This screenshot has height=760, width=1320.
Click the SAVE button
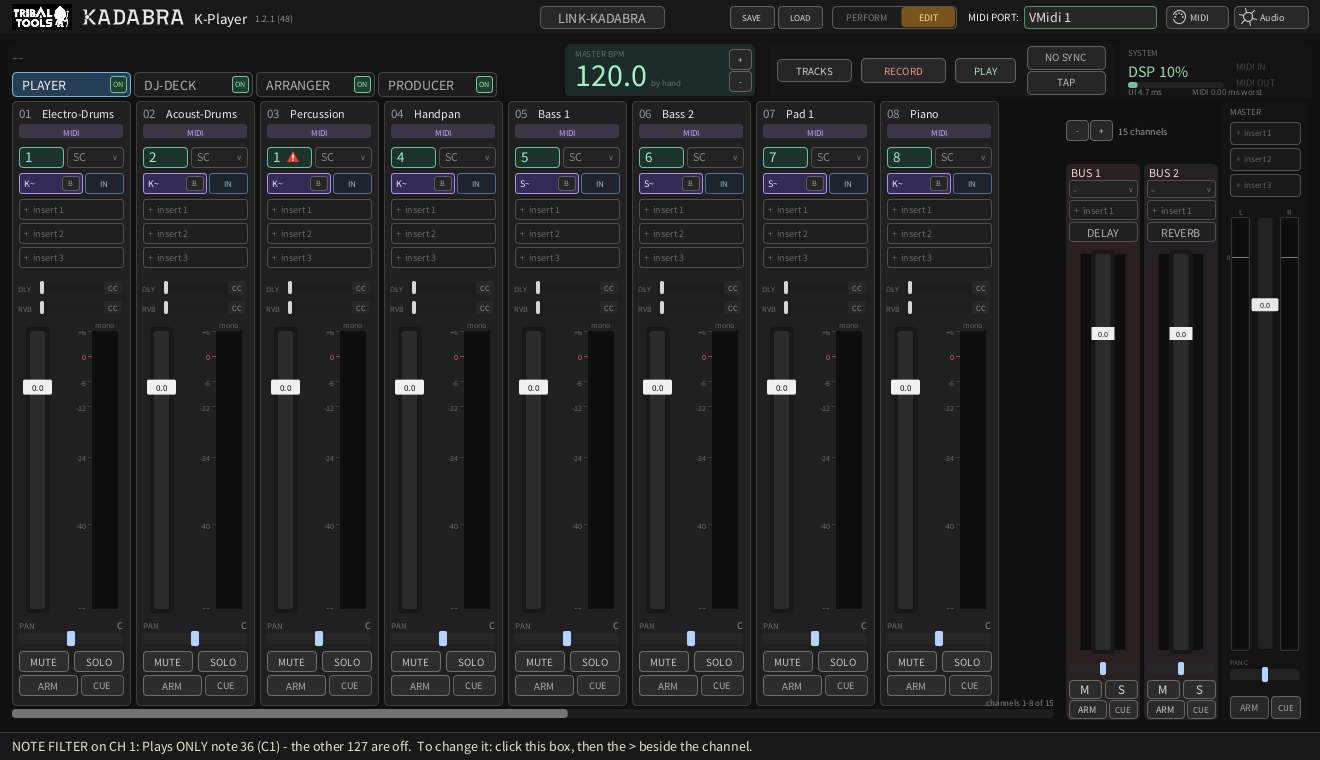click(752, 17)
